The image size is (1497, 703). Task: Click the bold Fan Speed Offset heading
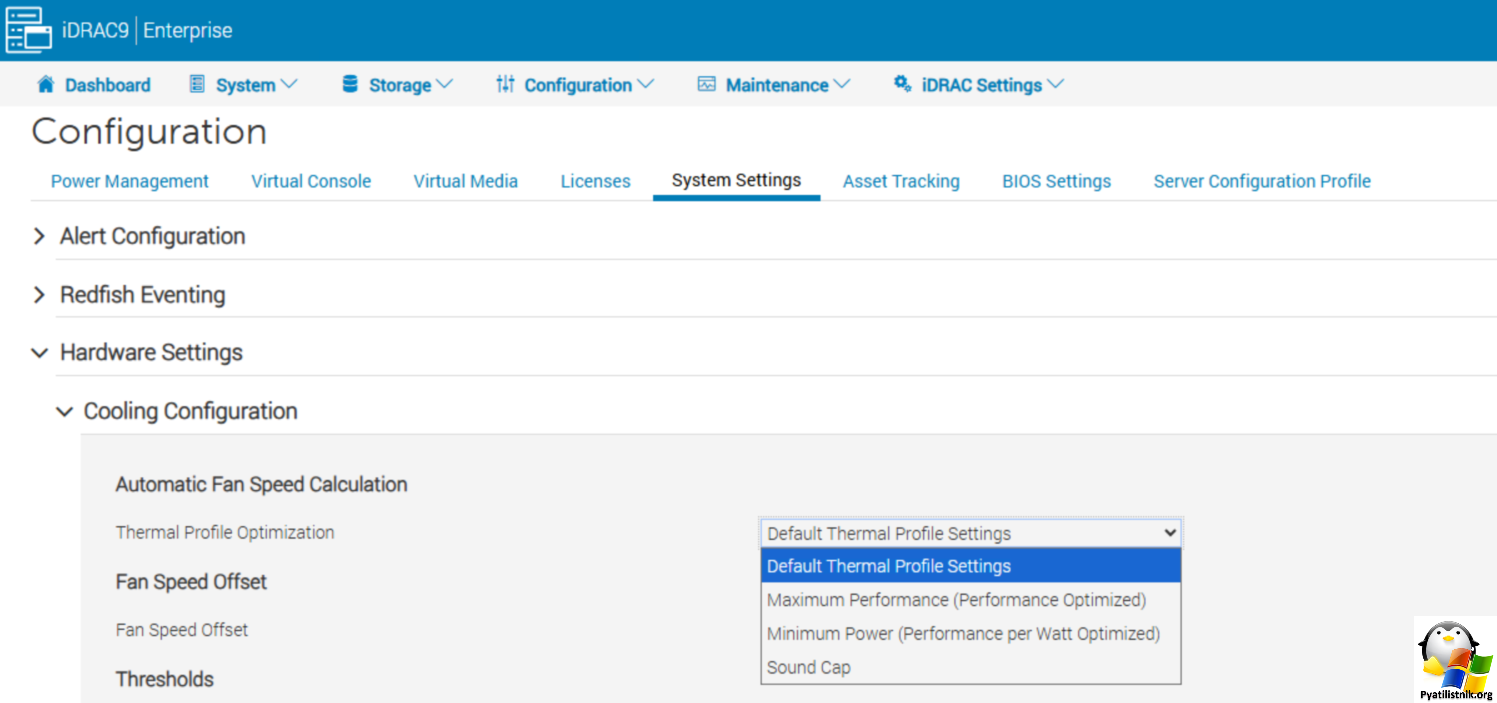tap(191, 582)
